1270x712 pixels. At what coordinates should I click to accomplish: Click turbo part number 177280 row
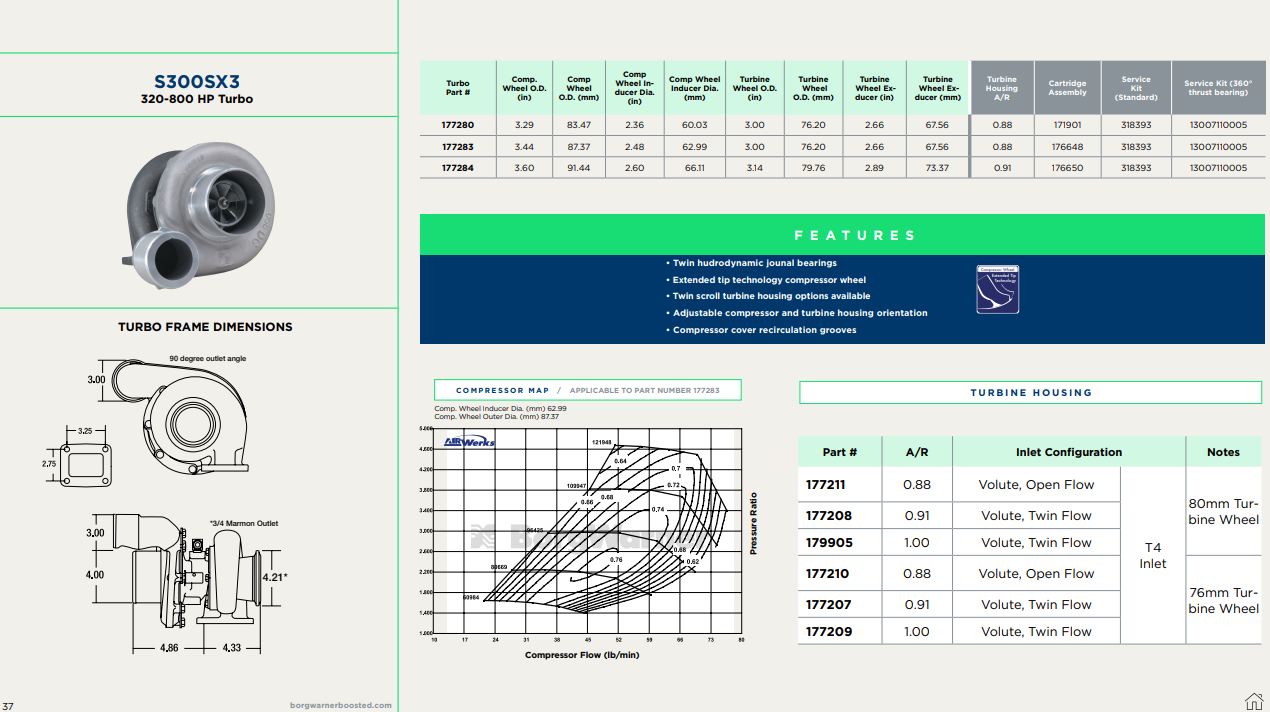(x=458, y=125)
